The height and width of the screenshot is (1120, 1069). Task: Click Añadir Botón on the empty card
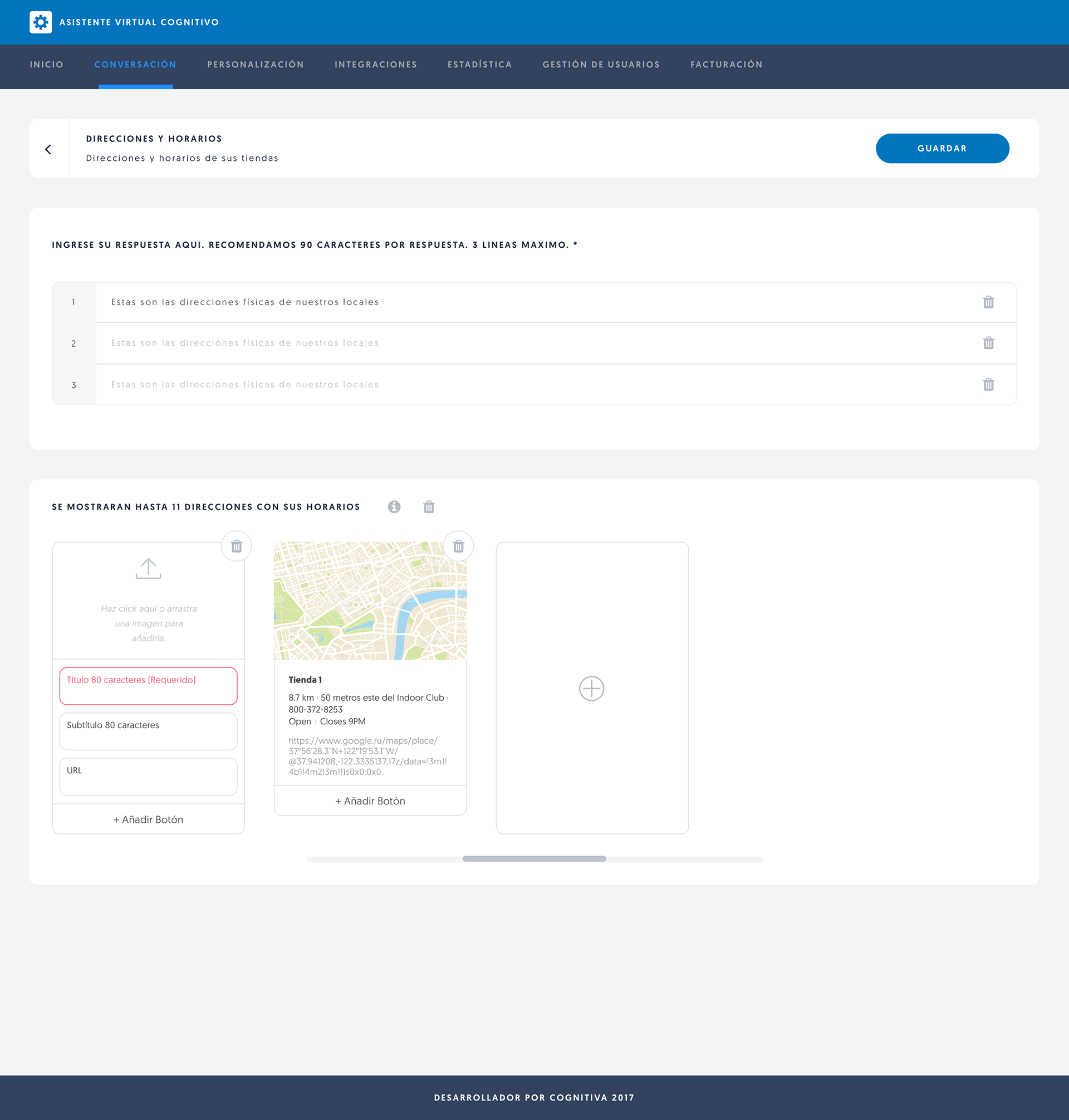click(148, 819)
